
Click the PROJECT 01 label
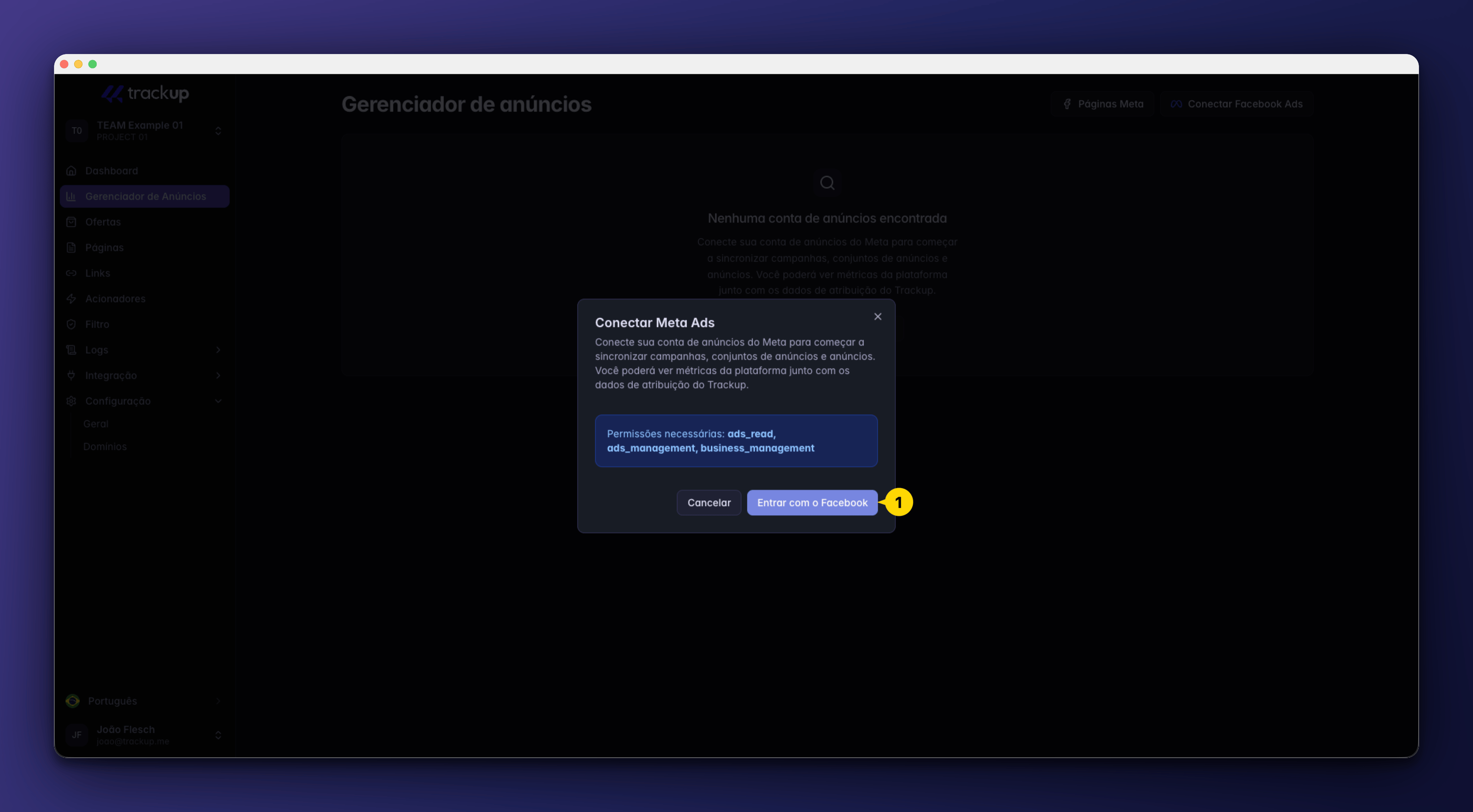click(x=122, y=137)
